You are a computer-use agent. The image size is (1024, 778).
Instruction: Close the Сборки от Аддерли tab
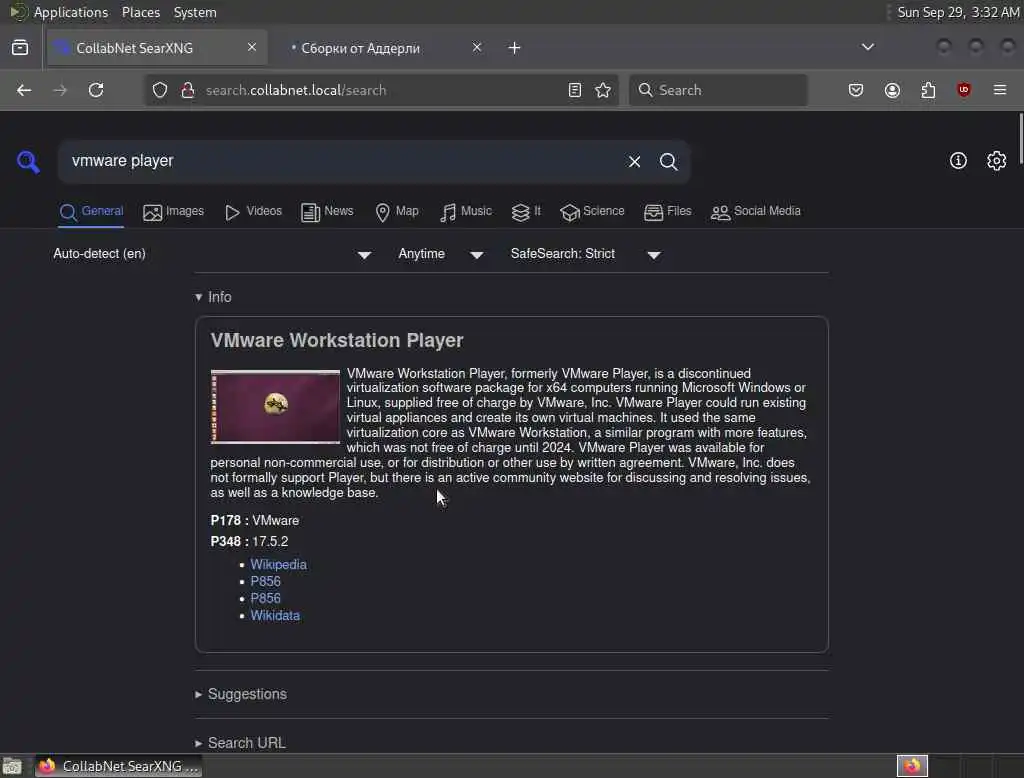coord(477,47)
